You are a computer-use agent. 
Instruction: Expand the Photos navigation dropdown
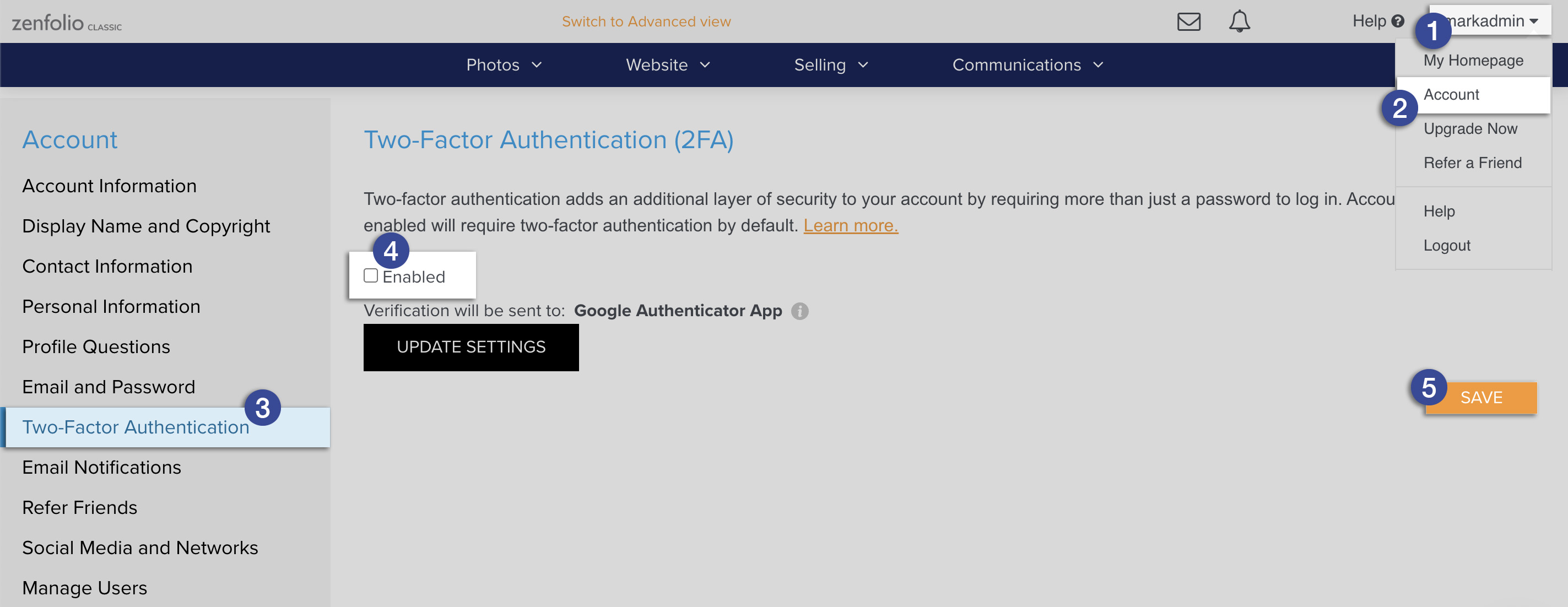click(x=504, y=64)
